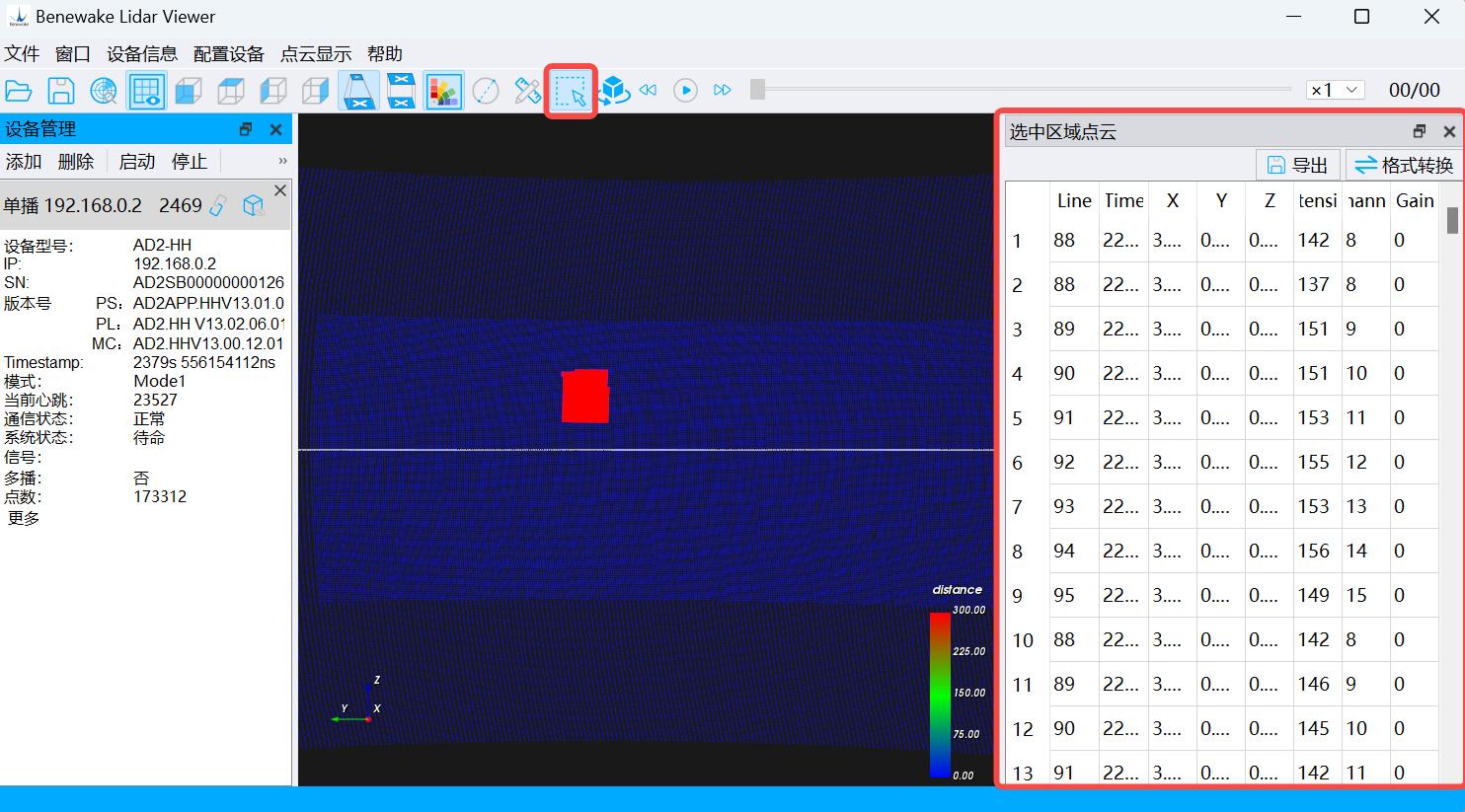The height and width of the screenshot is (812, 1465).
Task: Click the play button in the toolbar
Action: click(x=685, y=90)
